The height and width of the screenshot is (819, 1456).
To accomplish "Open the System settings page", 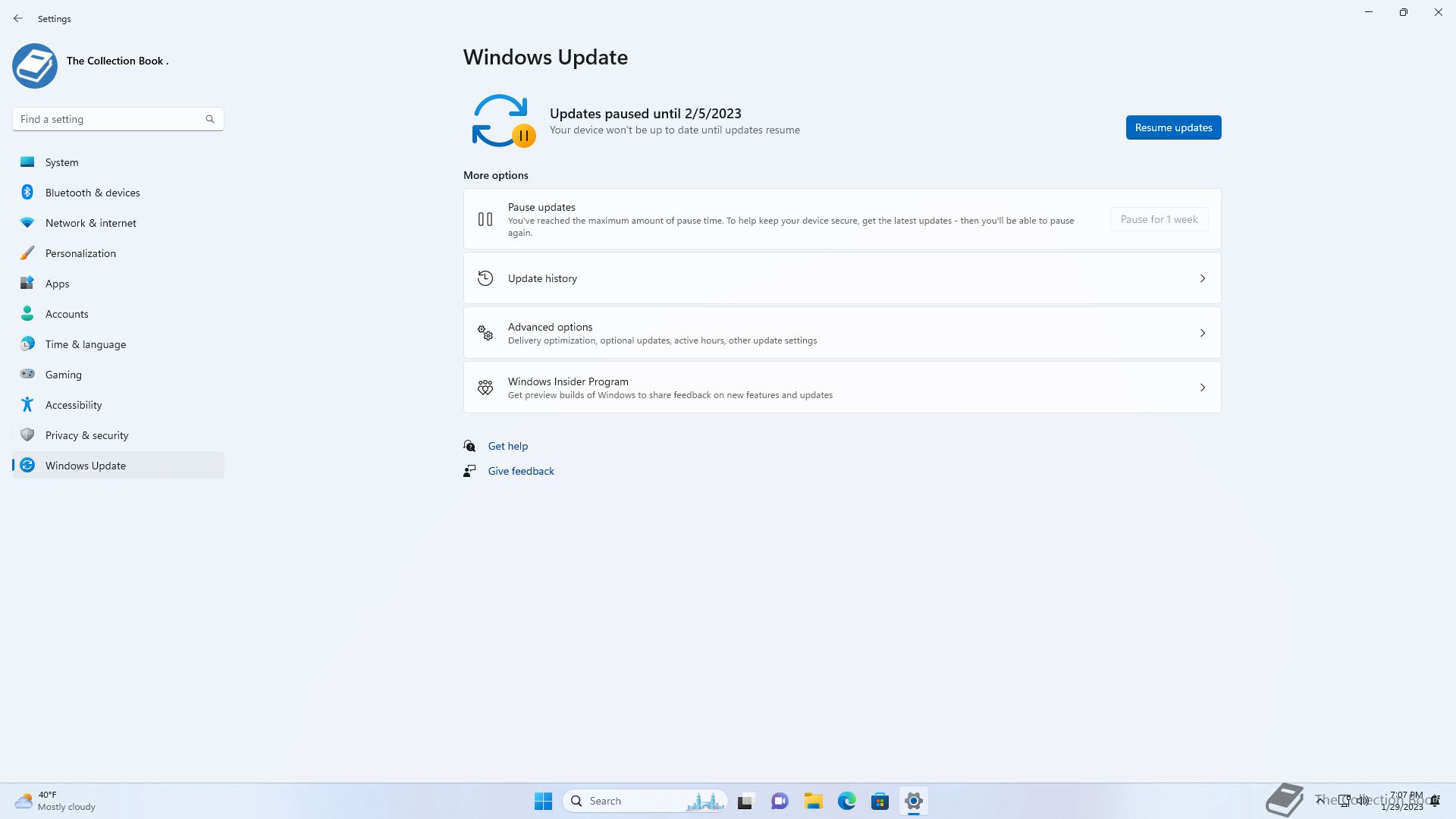I will (x=118, y=162).
